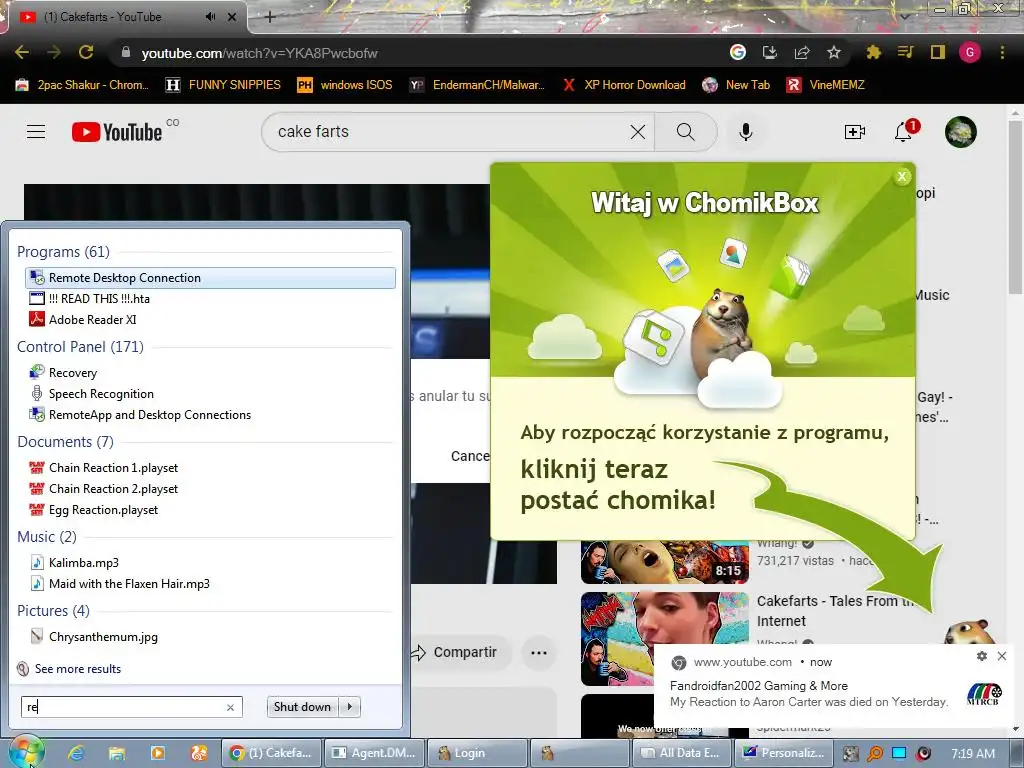Screen dimensions: 1024x768
Task: Expand the Pictures (4) group header
Action: click(54, 611)
